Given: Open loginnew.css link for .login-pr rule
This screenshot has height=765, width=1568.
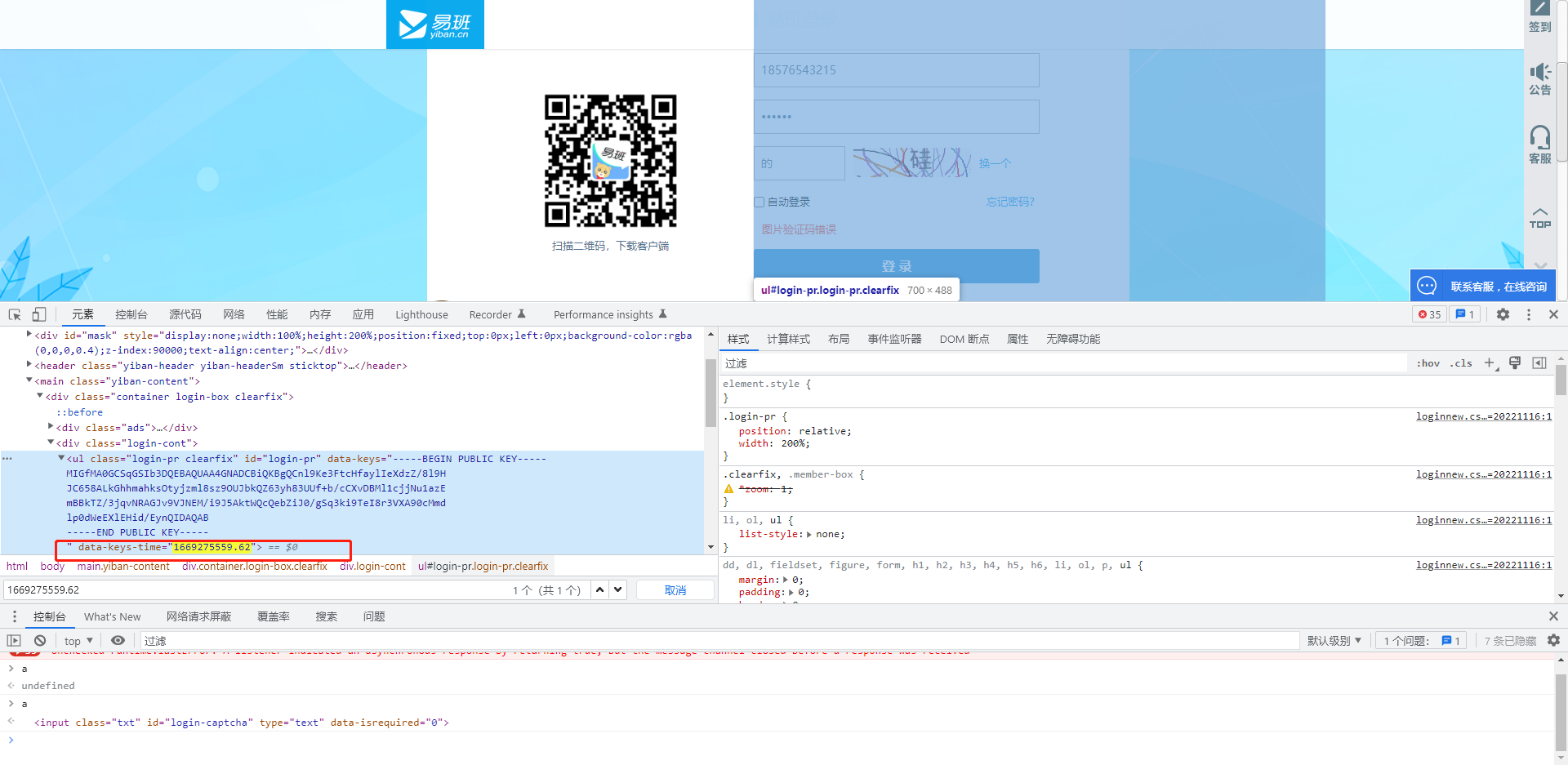Looking at the screenshot, I should click(x=1484, y=416).
